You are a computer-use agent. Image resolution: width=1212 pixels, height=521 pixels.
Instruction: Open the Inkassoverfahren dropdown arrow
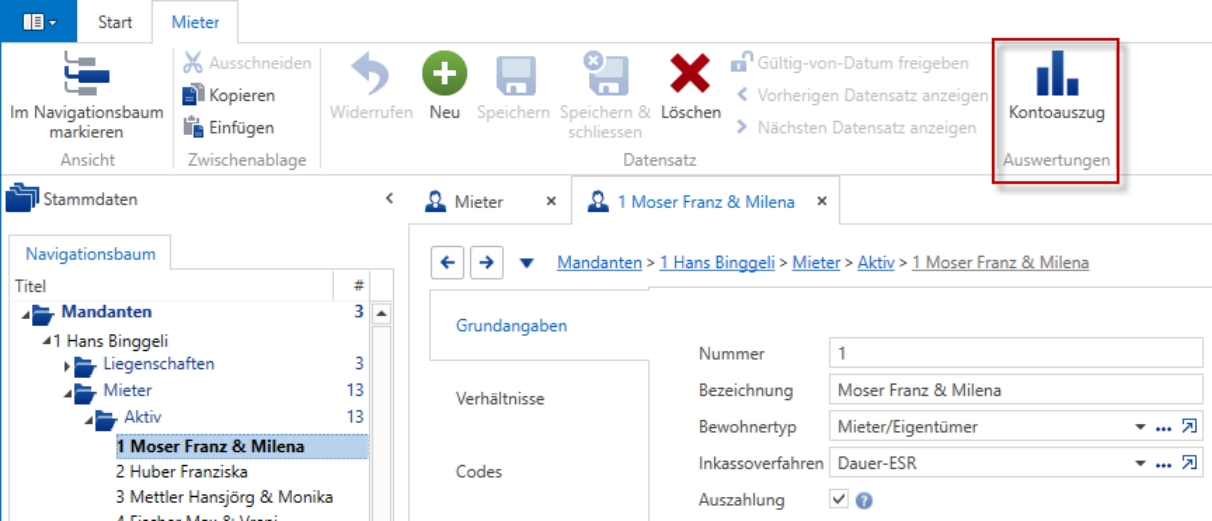pos(1140,464)
